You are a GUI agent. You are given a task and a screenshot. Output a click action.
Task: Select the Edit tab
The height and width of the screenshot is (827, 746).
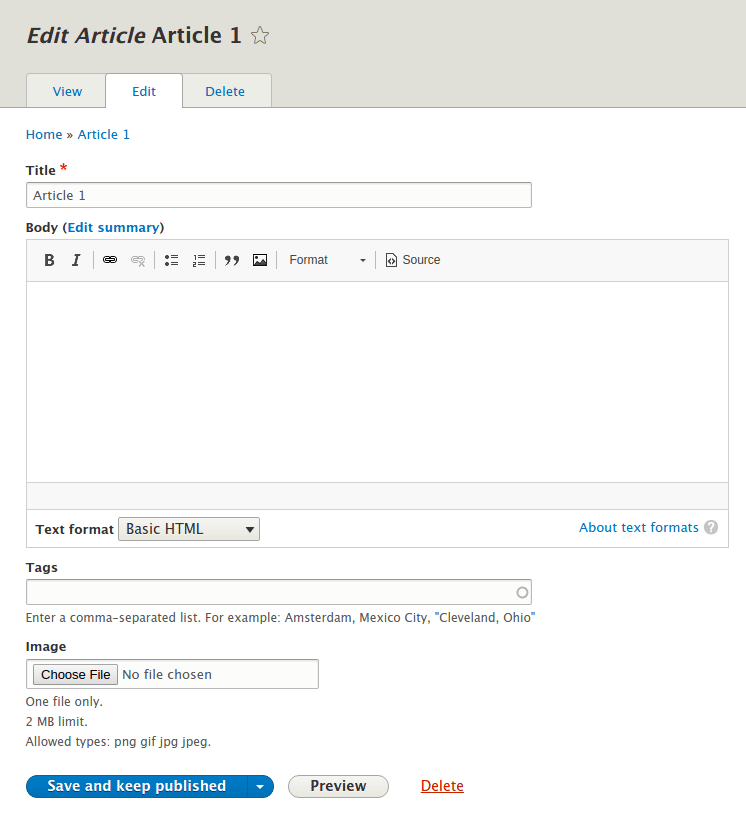click(144, 91)
